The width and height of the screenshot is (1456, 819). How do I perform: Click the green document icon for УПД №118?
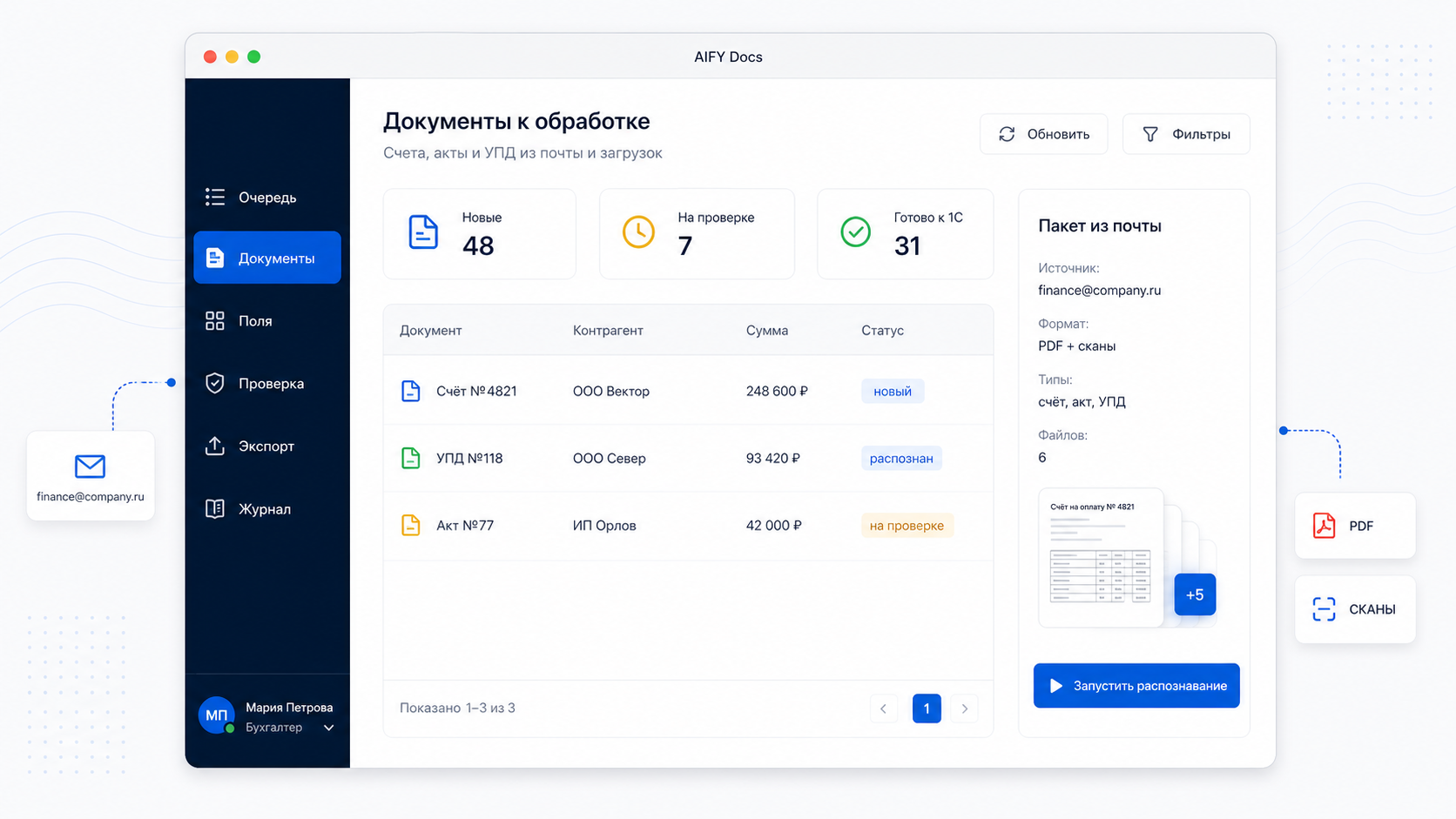coord(410,458)
